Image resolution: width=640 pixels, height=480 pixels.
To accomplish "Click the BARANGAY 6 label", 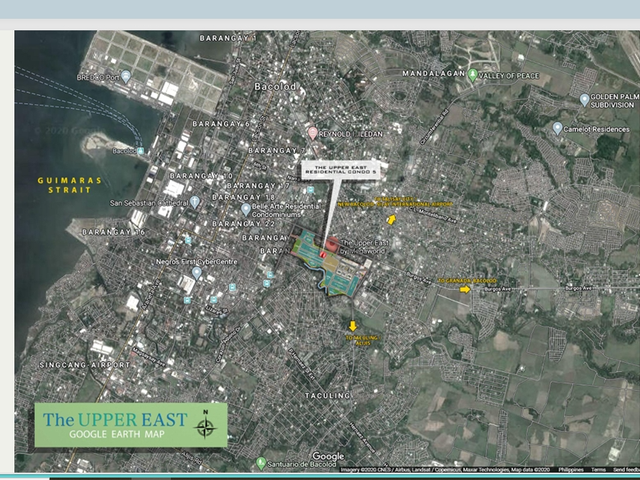I will point(221,123).
